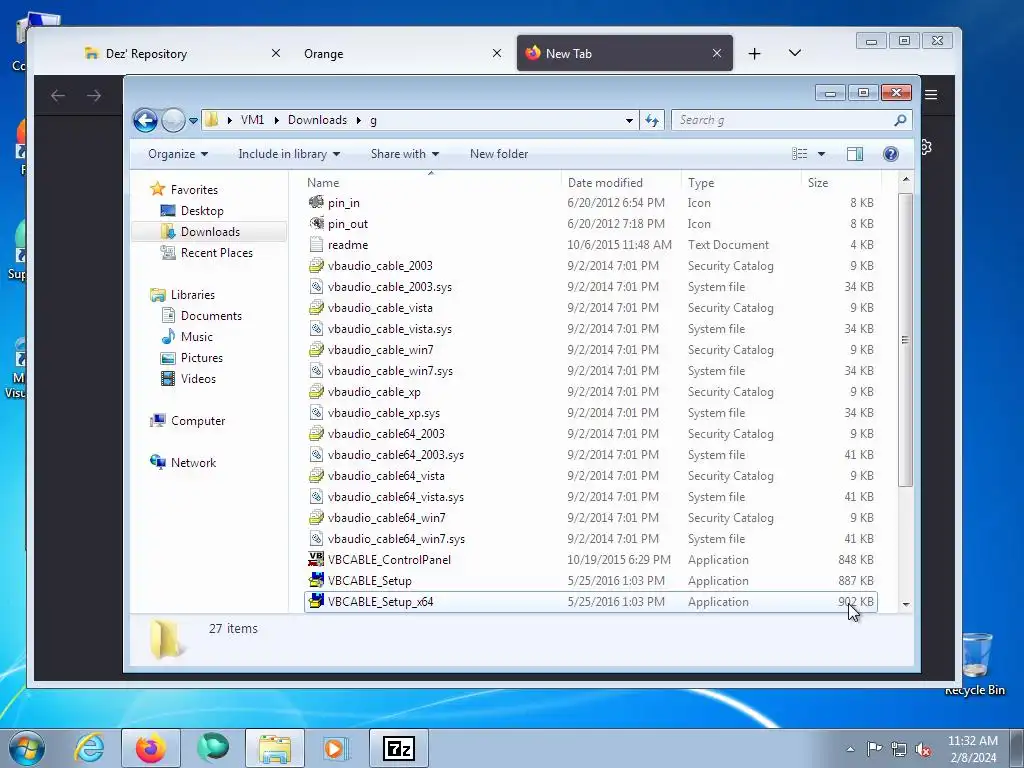Open Firefox from the taskbar

pyautogui.click(x=151, y=748)
